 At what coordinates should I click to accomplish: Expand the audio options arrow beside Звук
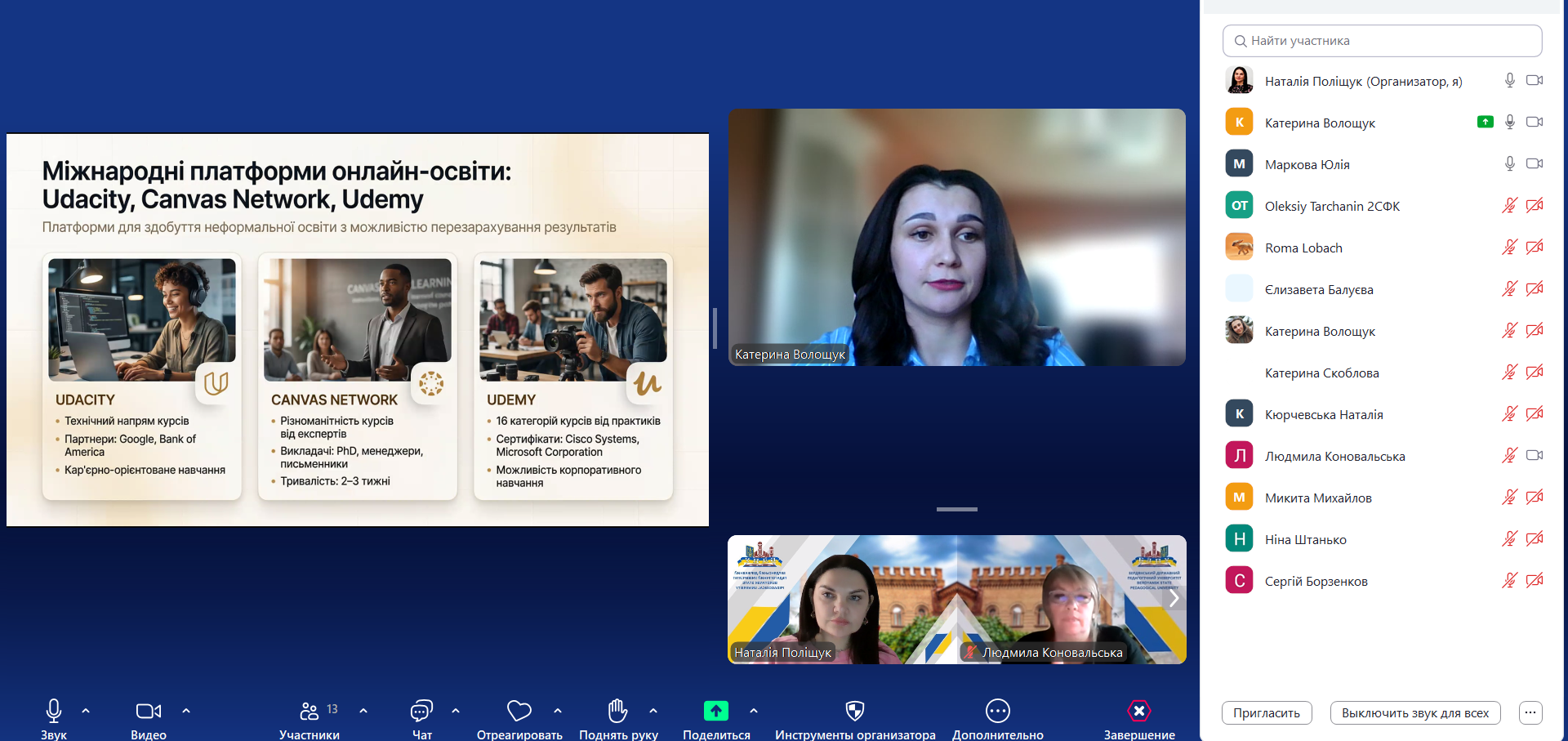(86, 711)
